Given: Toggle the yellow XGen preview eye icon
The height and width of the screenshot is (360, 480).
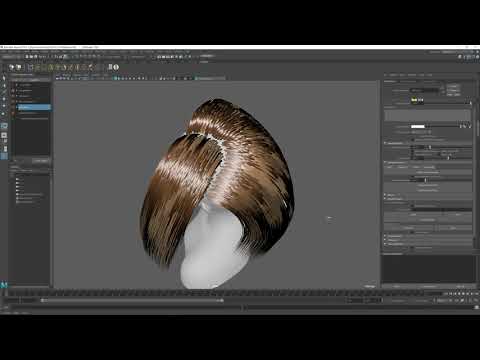Looking at the screenshot, I should point(414,99).
